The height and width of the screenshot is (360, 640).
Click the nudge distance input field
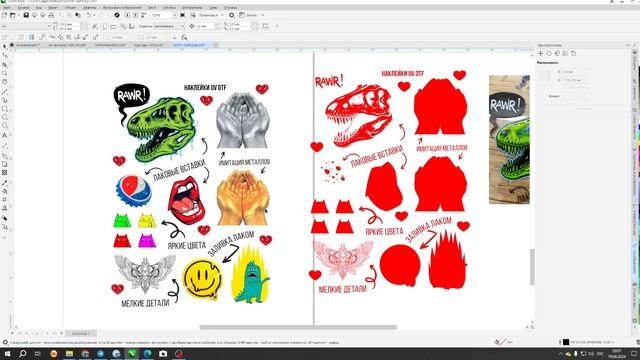(x=204, y=26)
